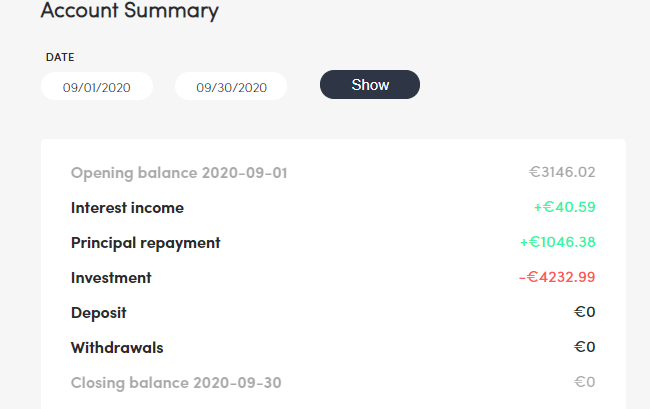Screen dimensions: 650x409
Task: Select the Deposit row label
Action: tap(99, 313)
